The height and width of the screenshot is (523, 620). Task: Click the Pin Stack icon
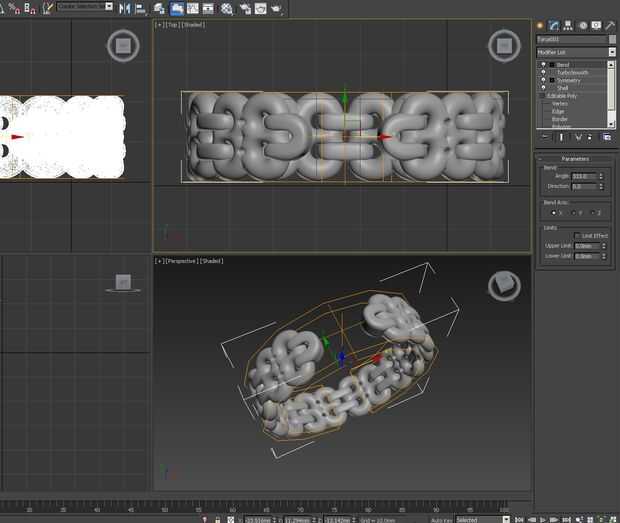tap(544, 137)
